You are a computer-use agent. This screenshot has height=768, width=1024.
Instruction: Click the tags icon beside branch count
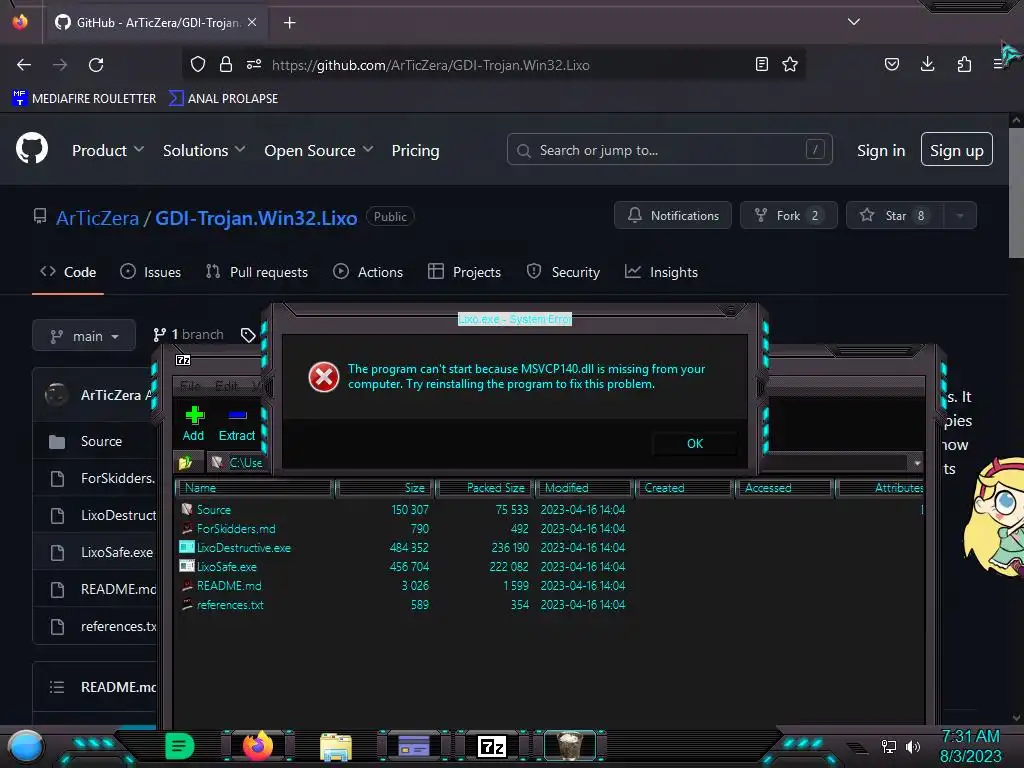coord(248,335)
